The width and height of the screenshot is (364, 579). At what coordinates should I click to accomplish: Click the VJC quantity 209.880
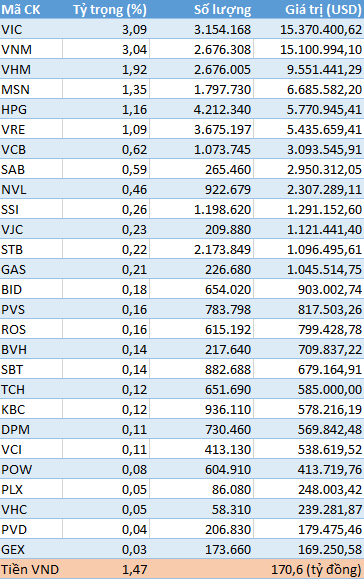[x=228, y=229]
